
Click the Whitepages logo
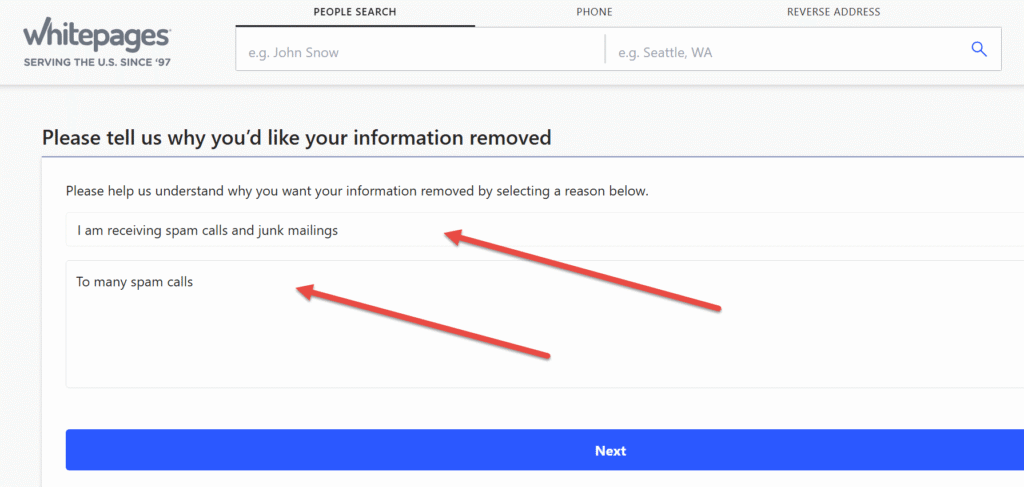point(97,35)
